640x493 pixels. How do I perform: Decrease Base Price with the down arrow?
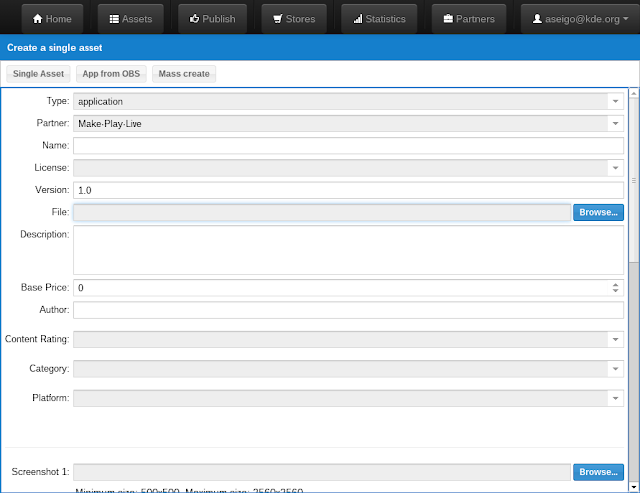click(615, 291)
